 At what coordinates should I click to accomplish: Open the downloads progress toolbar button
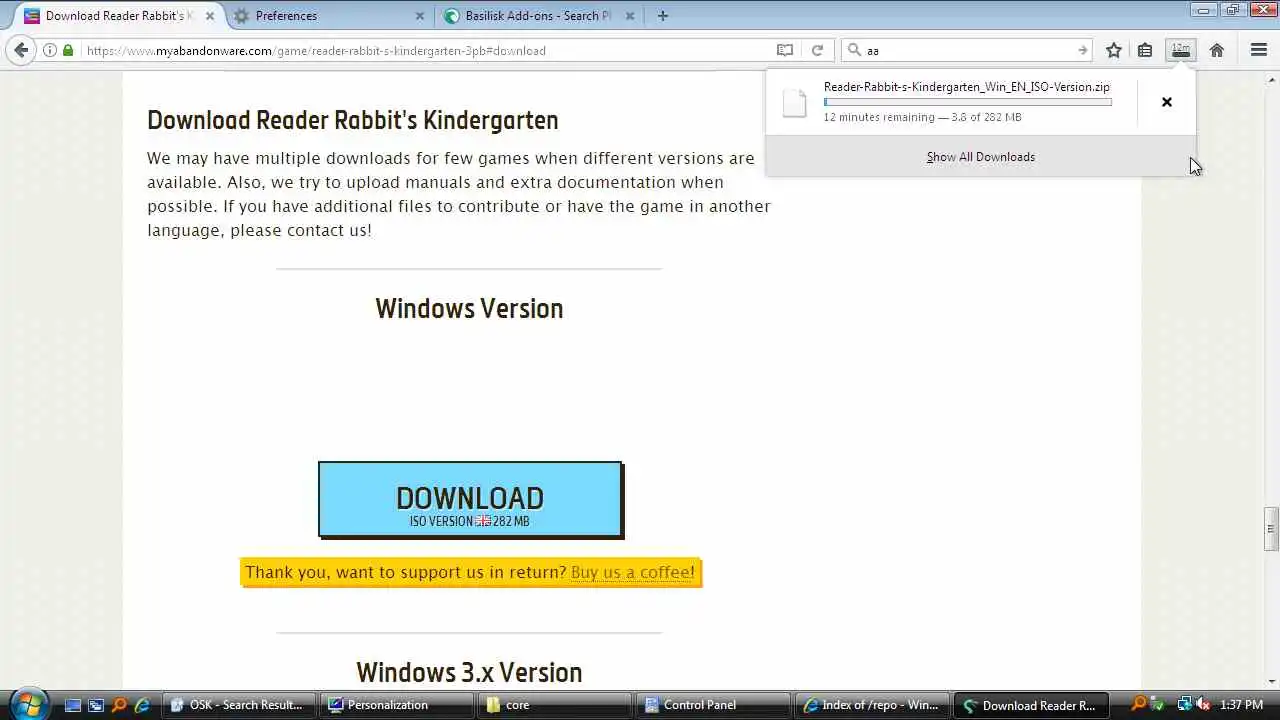[x=1181, y=50]
